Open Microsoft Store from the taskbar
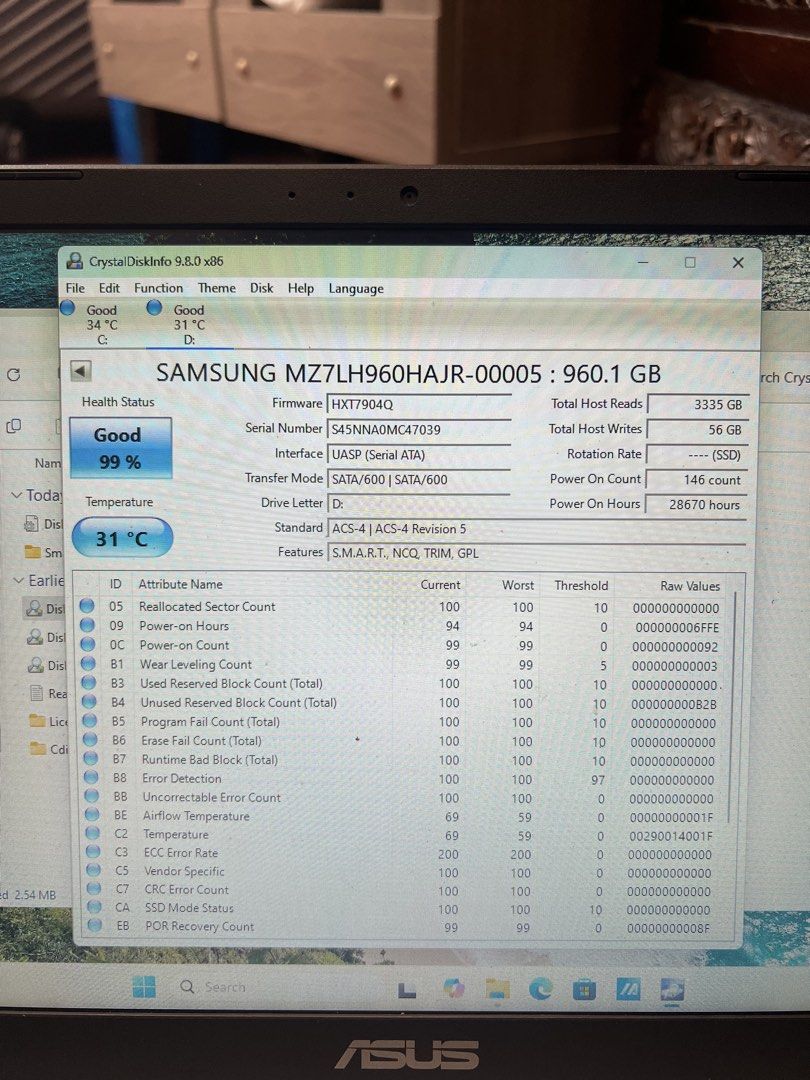The width and height of the screenshot is (810, 1080). [584, 990]
